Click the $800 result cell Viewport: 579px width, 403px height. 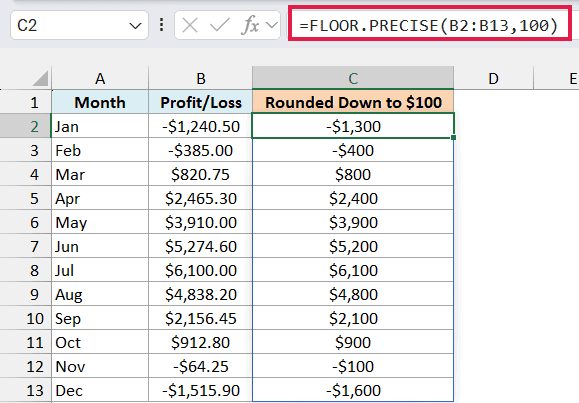pos(353,174)
